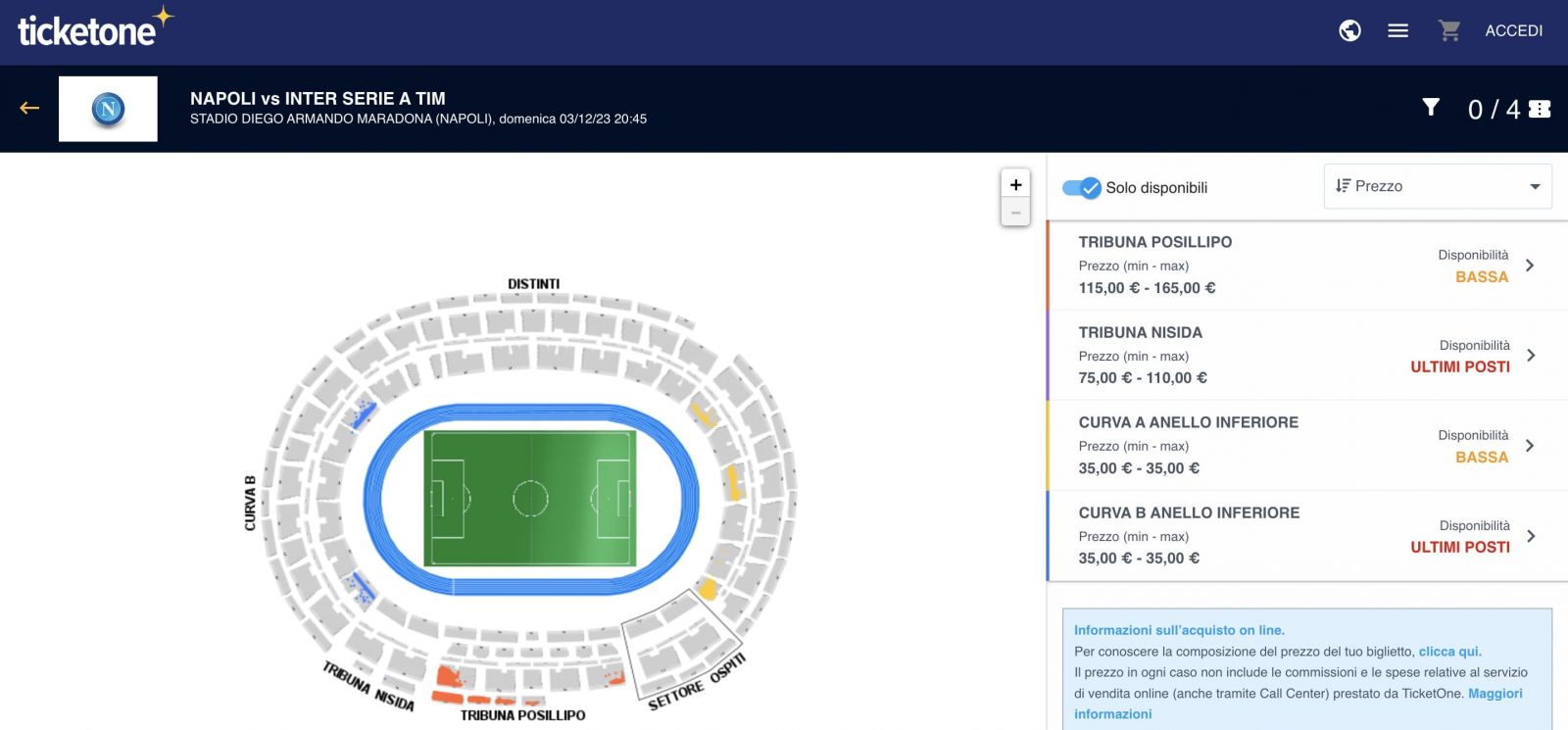This screenshot has height=730, width=1568.
Task: Open the Prezzo sort dropdown
Action: (1438, 186)
